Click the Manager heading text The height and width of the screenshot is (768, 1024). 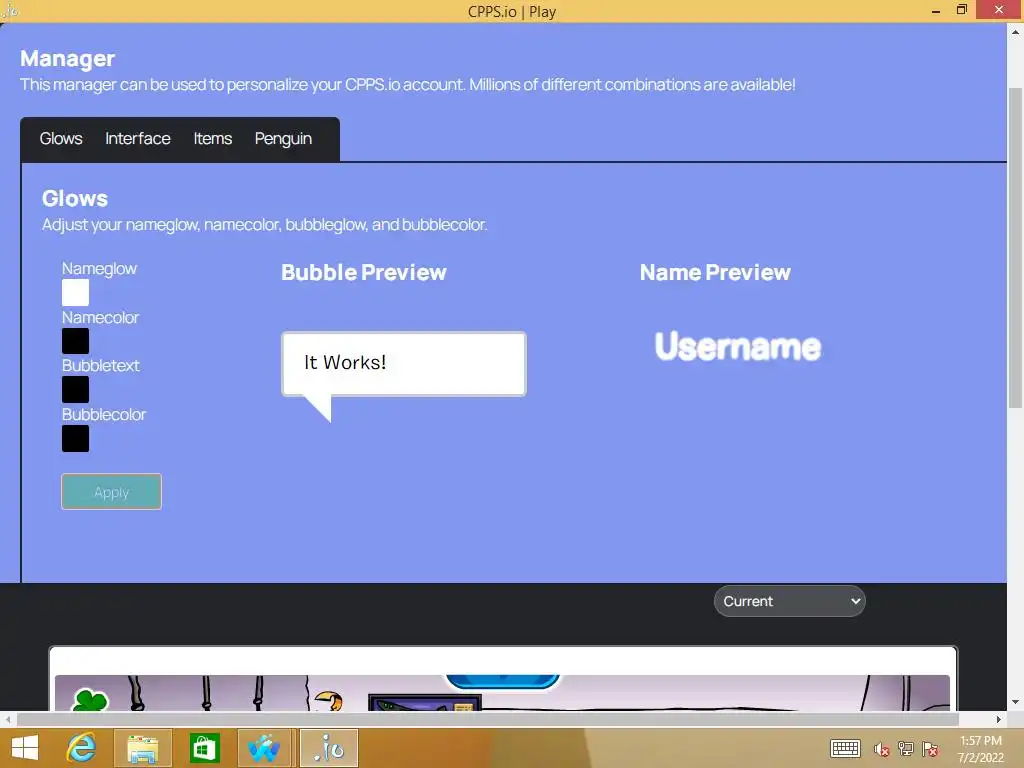click(67, 59)
